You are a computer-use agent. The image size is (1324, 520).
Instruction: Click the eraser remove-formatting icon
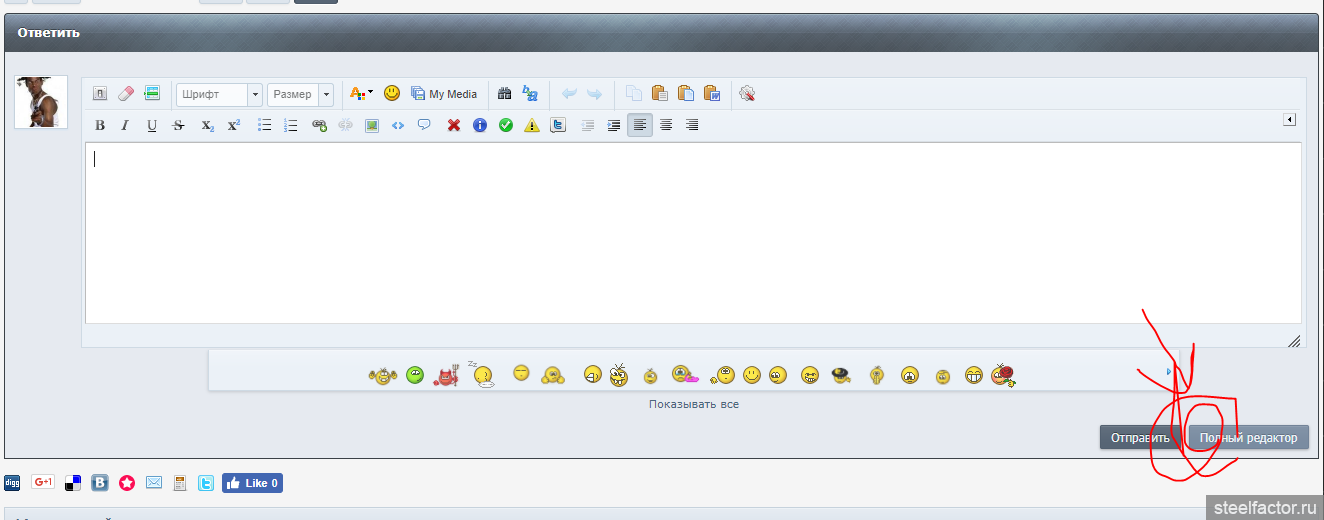tap(126, 94)
